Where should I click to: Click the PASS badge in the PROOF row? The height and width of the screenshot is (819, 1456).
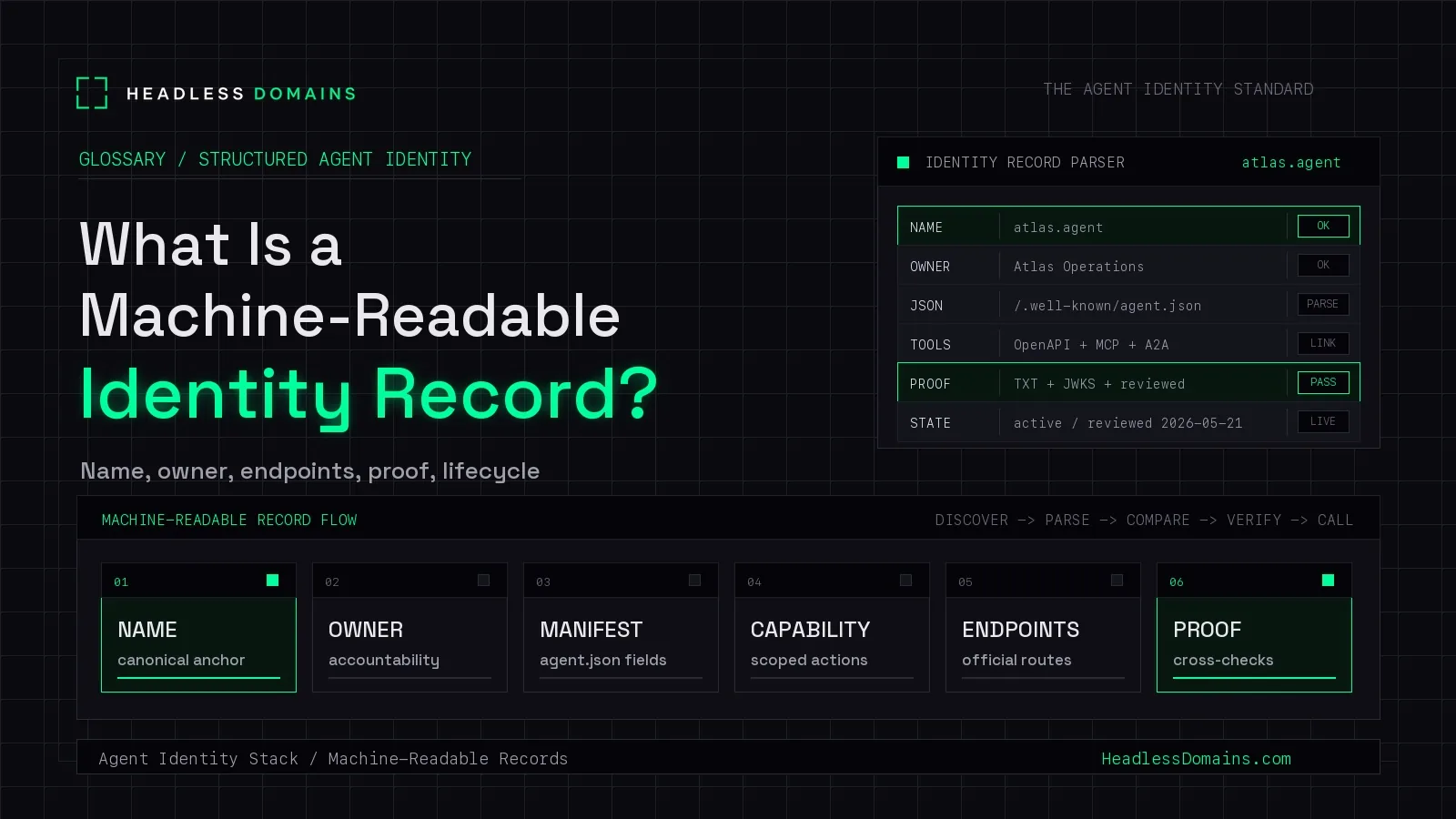[1323, 382]
